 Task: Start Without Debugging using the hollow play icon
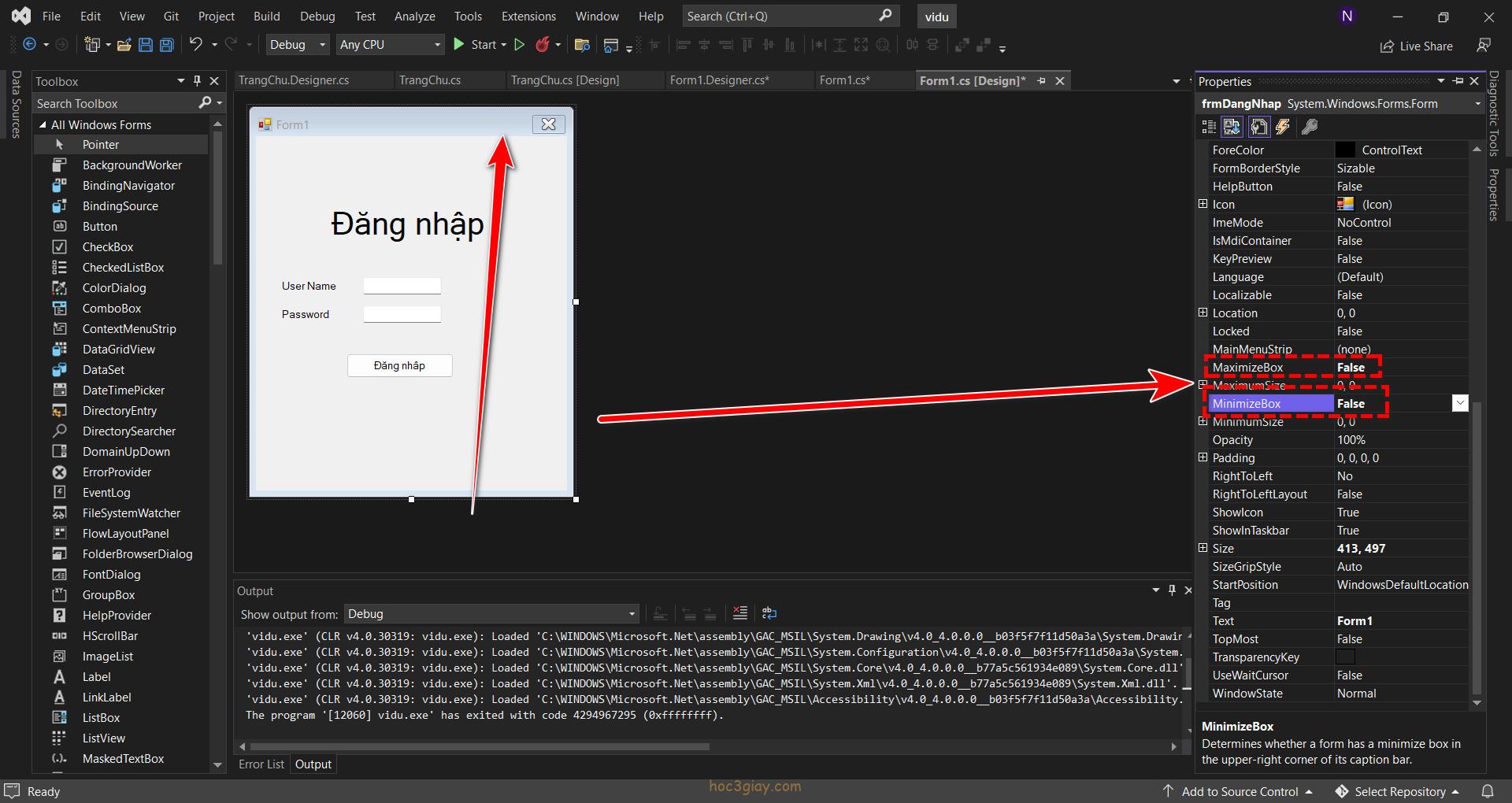point(519,45)
